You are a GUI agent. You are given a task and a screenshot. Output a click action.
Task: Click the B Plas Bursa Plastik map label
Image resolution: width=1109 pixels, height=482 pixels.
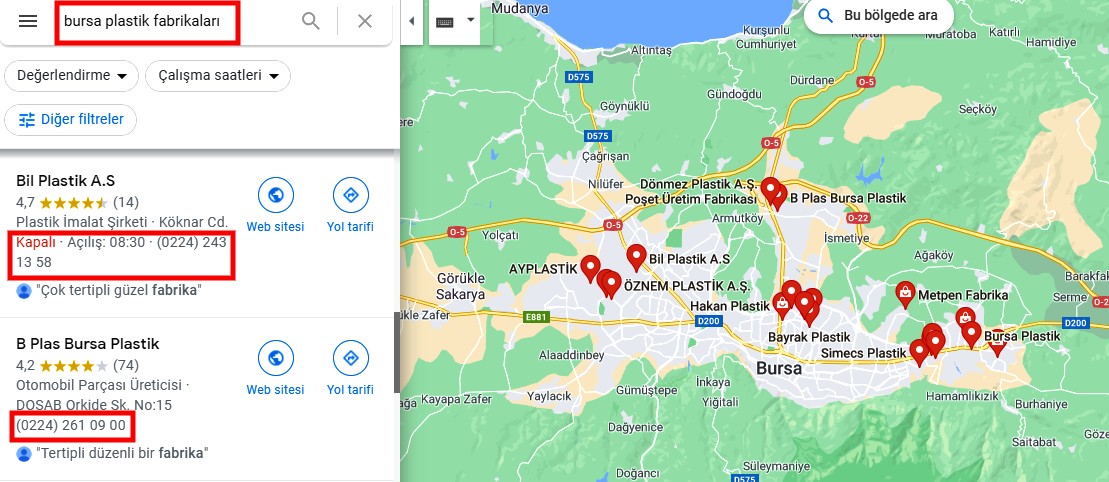coord(848,198)
